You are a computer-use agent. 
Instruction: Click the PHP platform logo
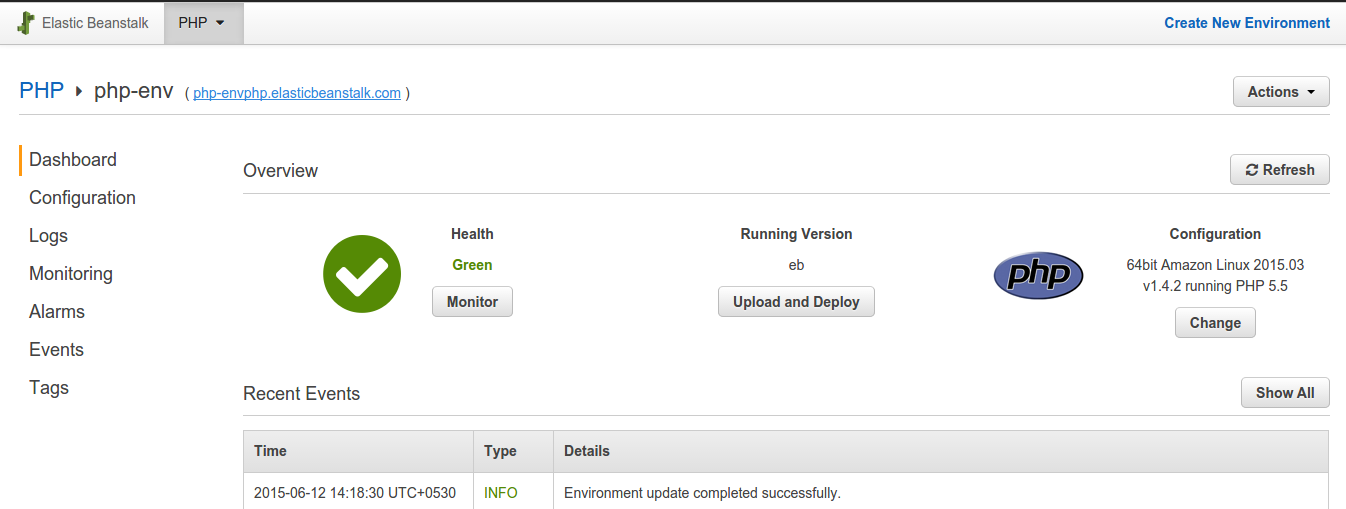[1038, 275]
